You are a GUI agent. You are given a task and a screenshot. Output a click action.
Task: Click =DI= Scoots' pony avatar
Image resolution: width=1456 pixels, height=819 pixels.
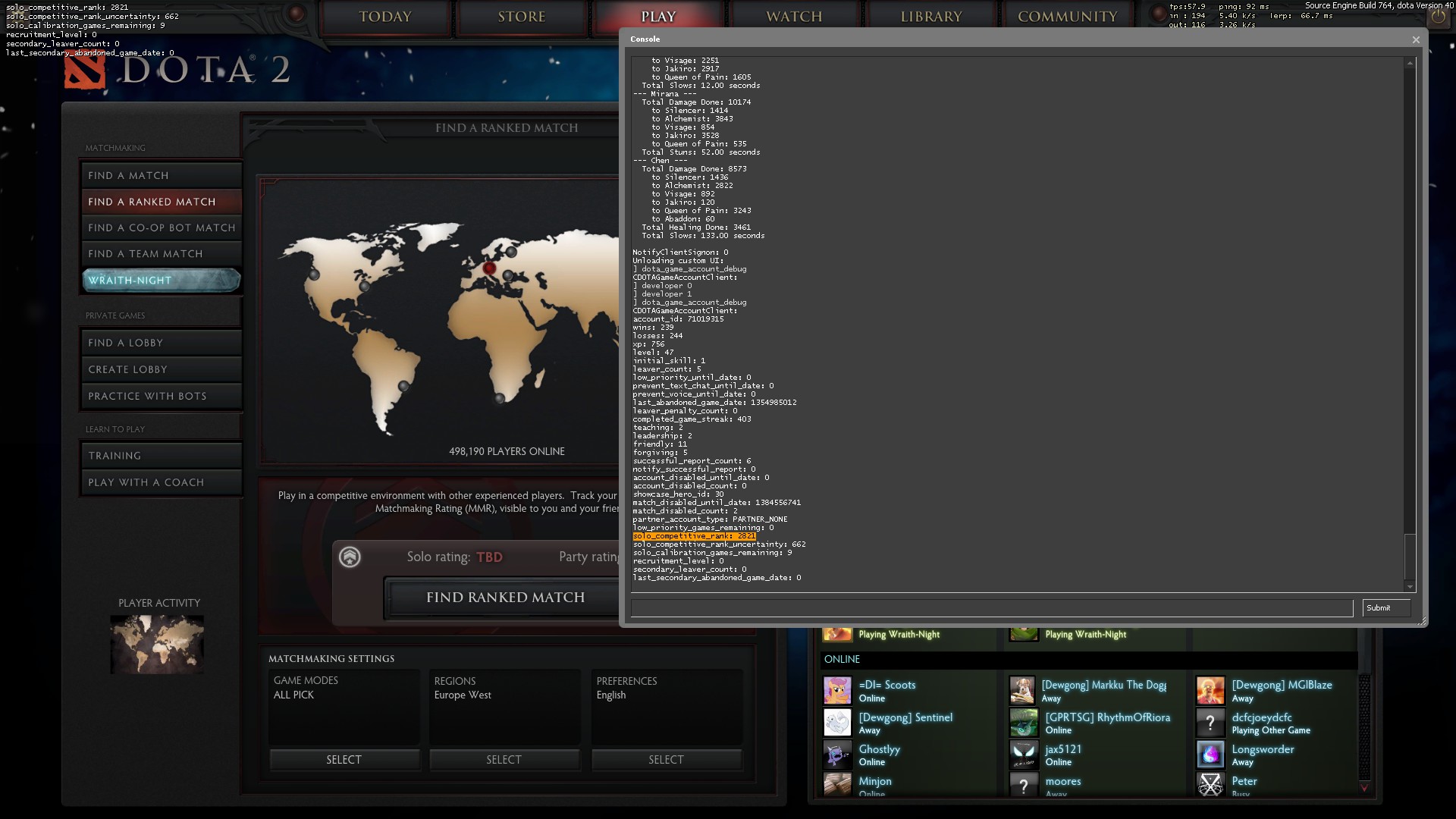coord(837,691)
